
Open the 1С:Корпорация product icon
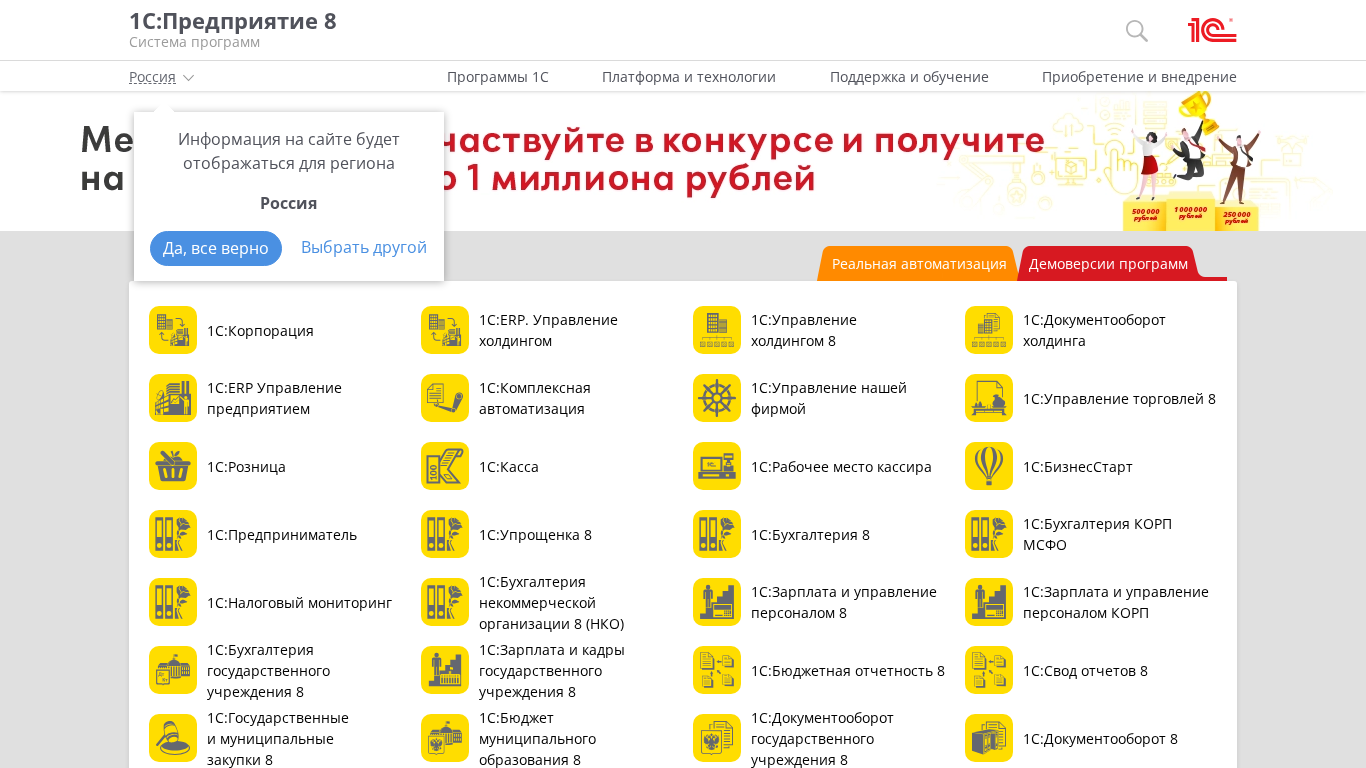pos(173,330)
